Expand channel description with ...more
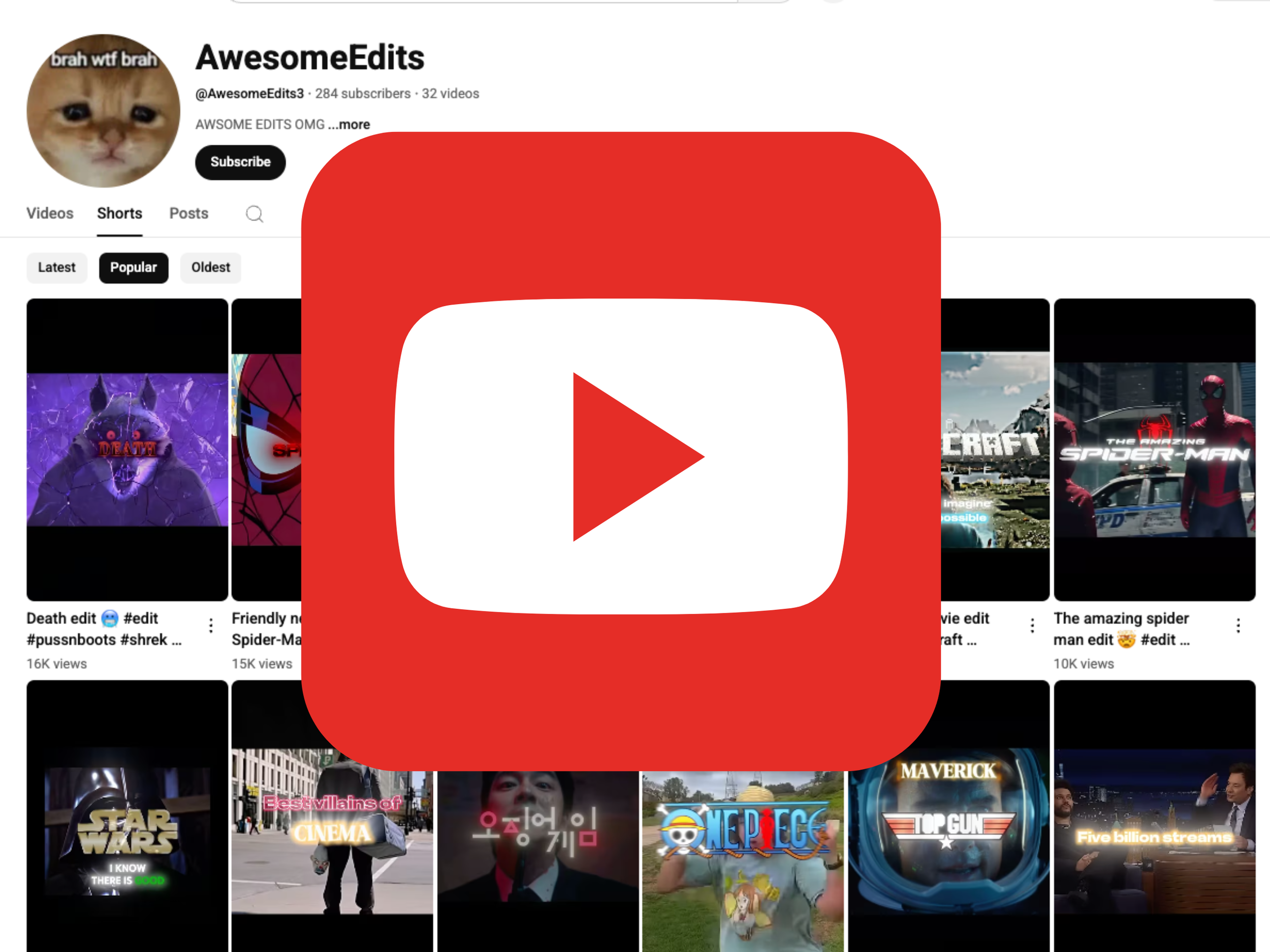 point(349,124)
